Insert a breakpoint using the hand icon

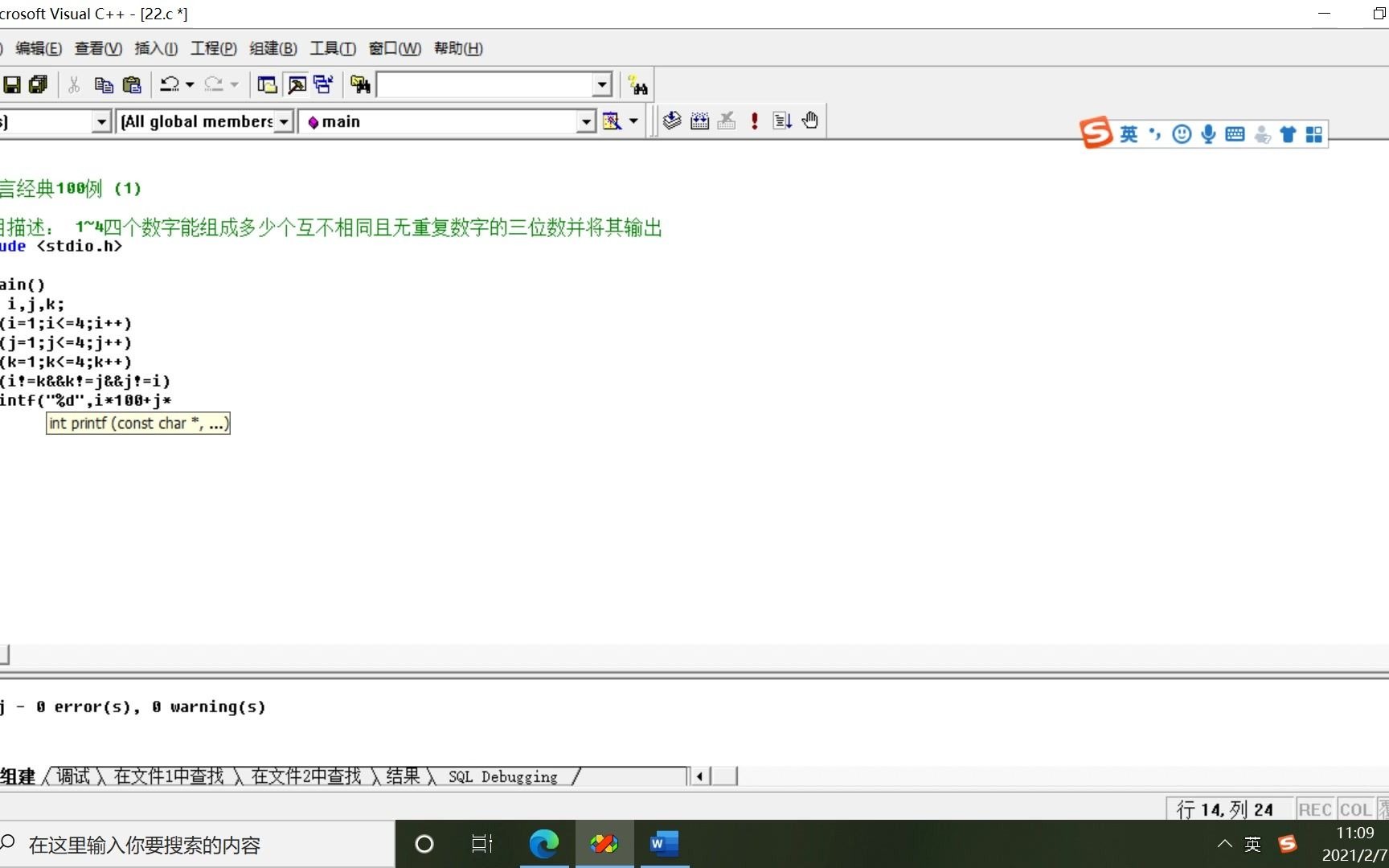809,121
